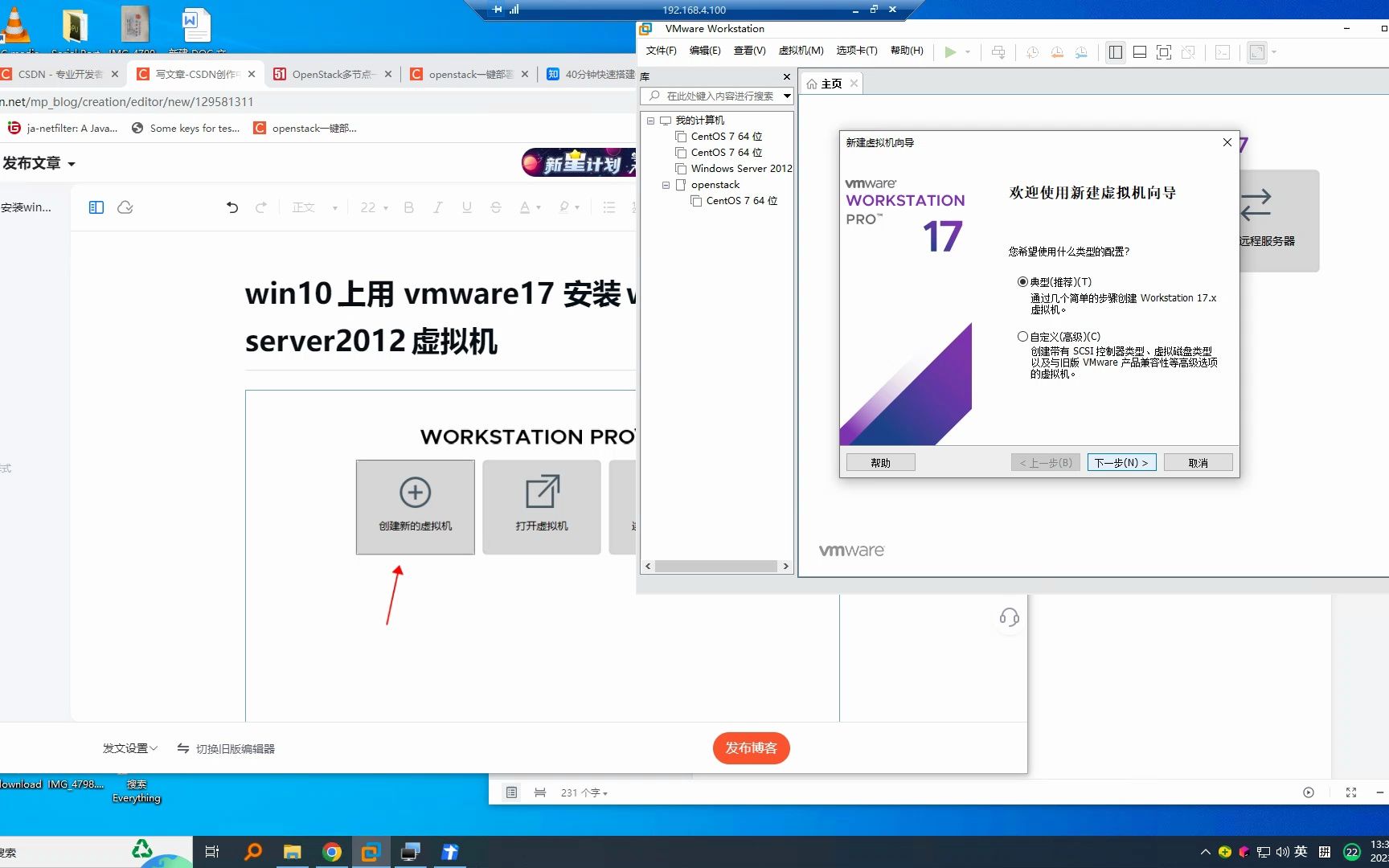Open the 虚拟机(M) menu

coord(801,51)
